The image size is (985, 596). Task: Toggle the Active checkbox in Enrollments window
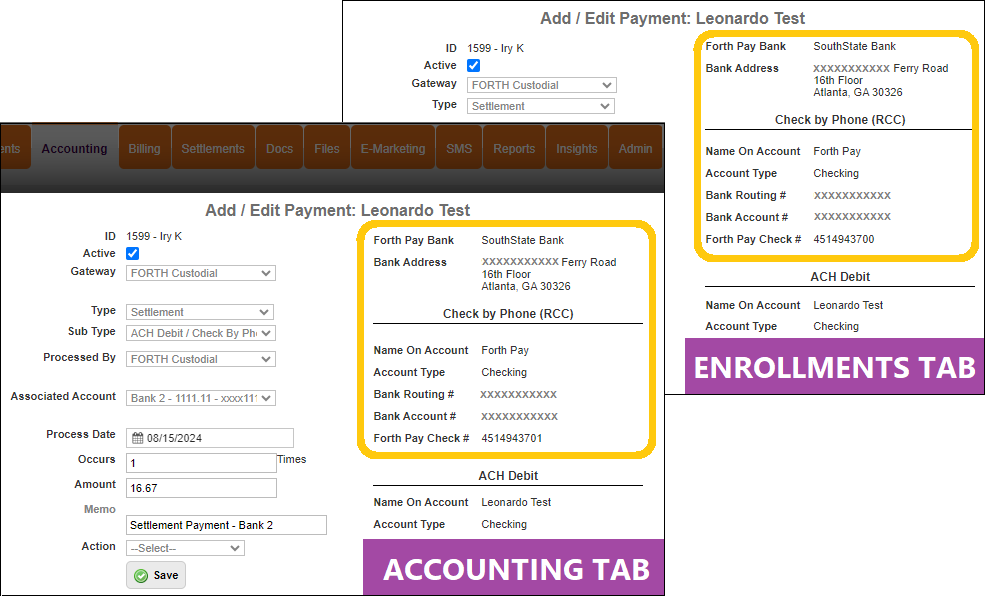[x=474, y=65]
